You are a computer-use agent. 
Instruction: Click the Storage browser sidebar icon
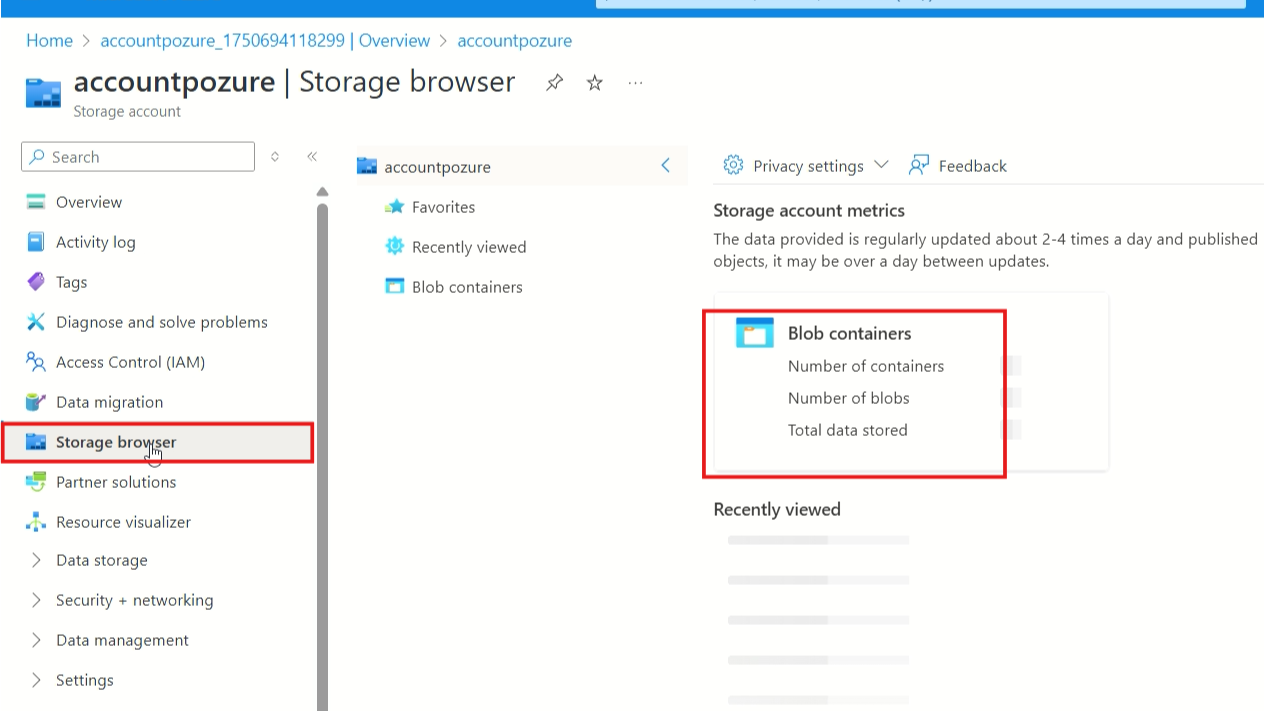pos(36,442)
